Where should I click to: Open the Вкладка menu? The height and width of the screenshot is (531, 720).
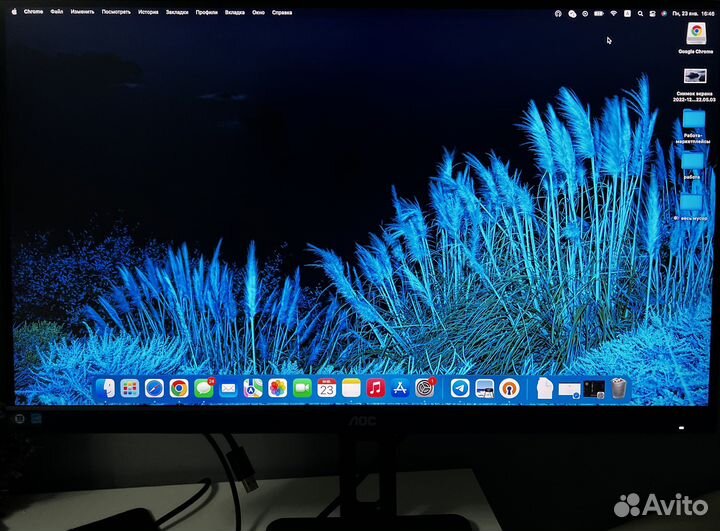point(235,12)
